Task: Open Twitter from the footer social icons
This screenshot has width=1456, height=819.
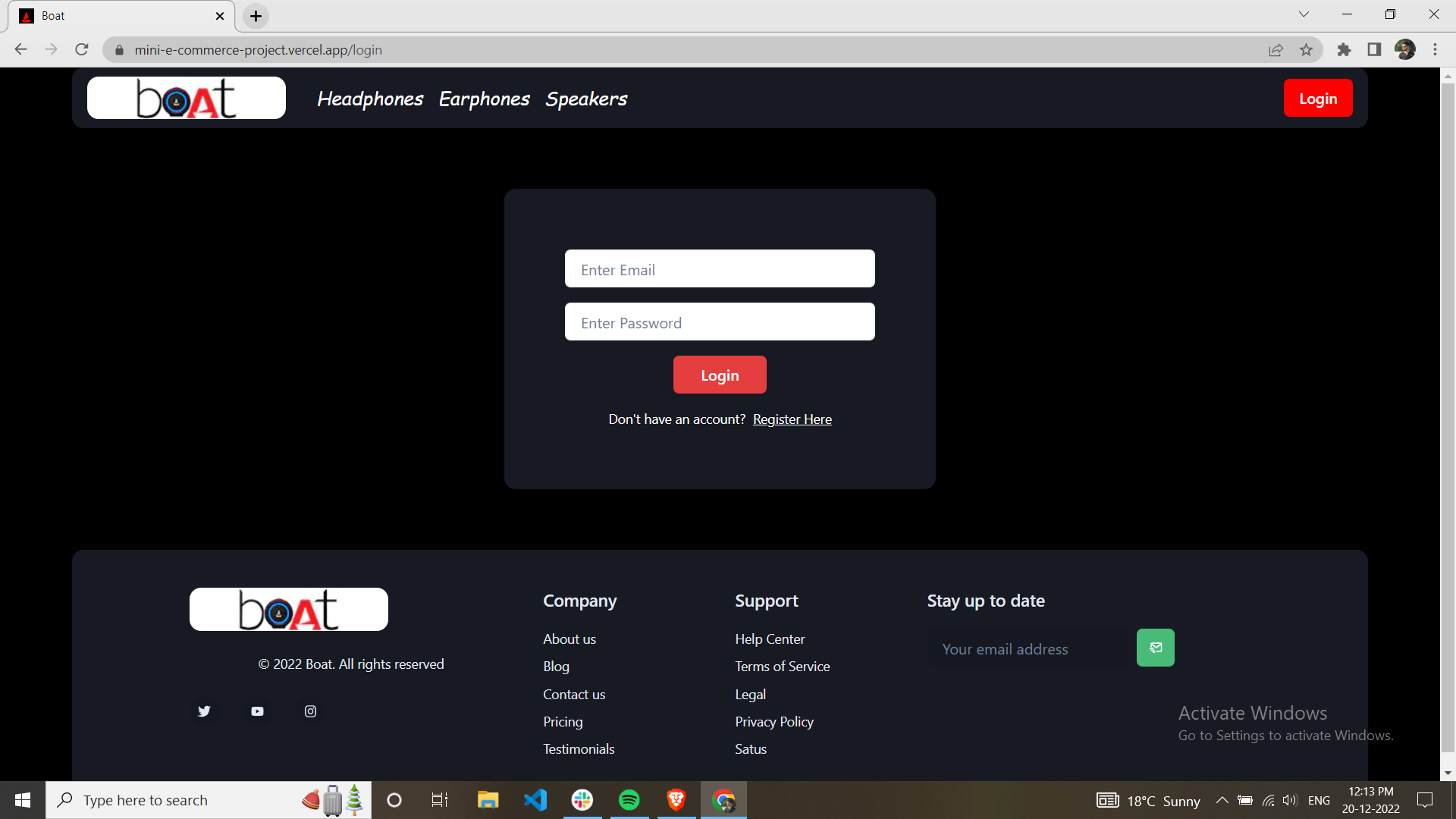Action: pyautogui.click(x=203, y=711)
